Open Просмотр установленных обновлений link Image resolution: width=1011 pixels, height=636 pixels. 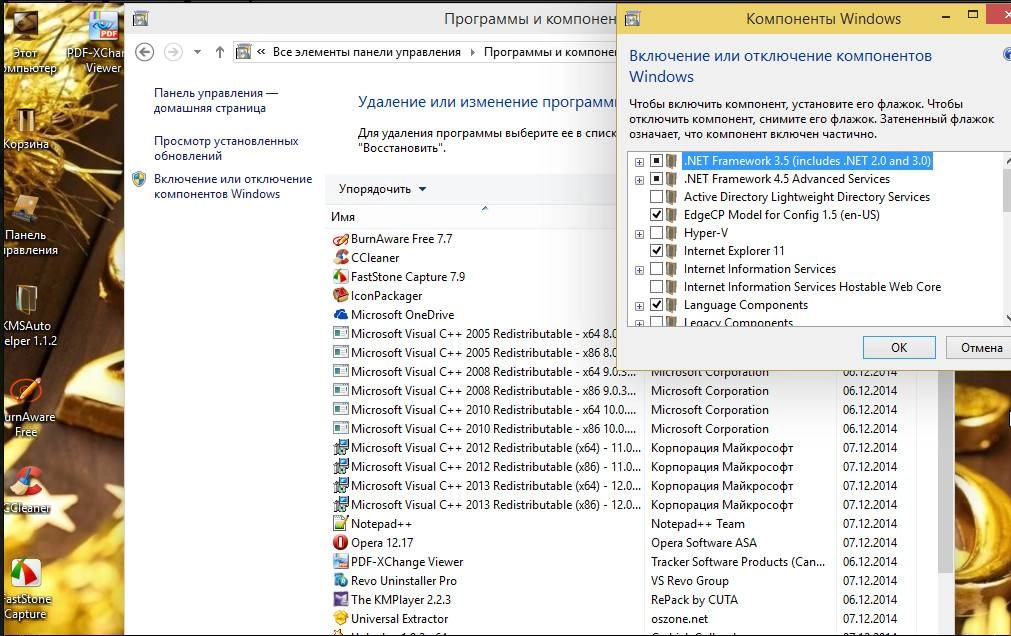[226, 148]
